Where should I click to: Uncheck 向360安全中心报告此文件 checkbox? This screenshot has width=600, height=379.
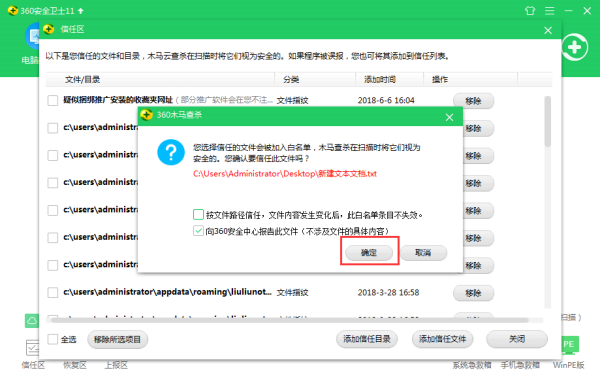(198, 230)
